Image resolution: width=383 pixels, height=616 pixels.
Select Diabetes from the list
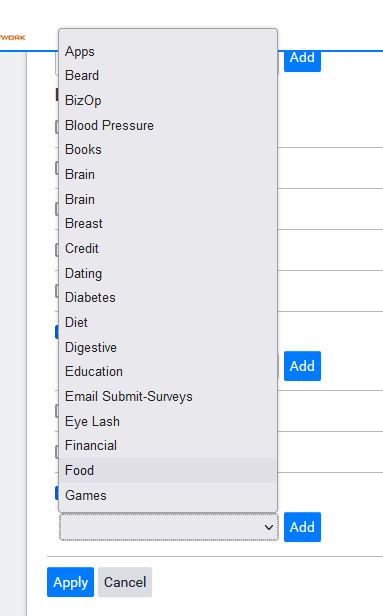click(168, 297)
